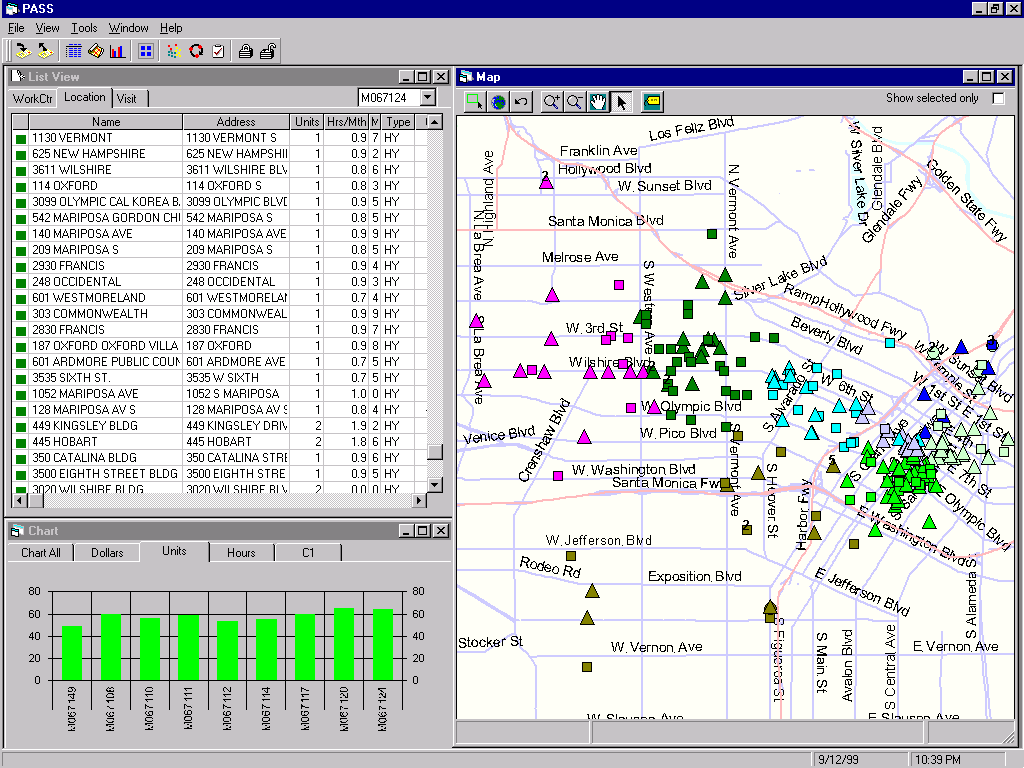Open the Help menu

pyautogui.click(x=171, y=28)
